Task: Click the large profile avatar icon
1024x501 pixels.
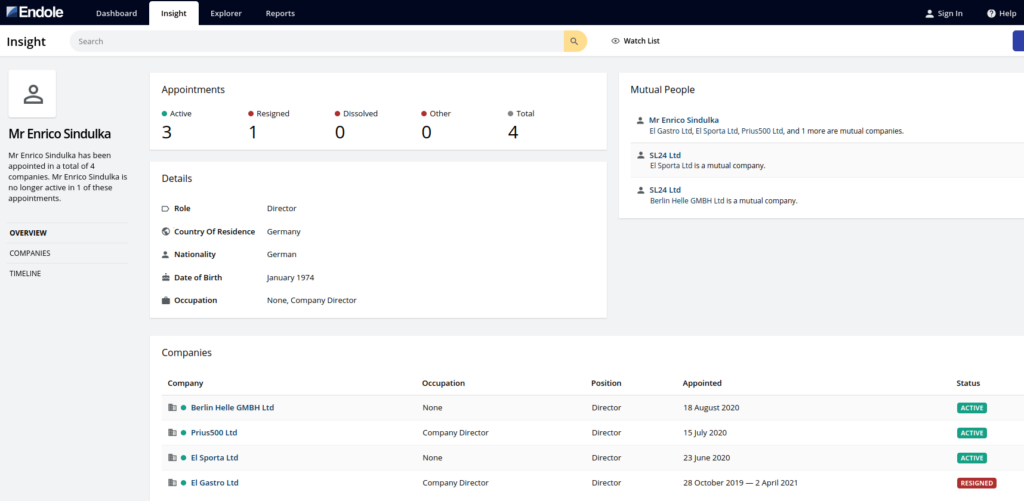Action: tap(33, 94)
